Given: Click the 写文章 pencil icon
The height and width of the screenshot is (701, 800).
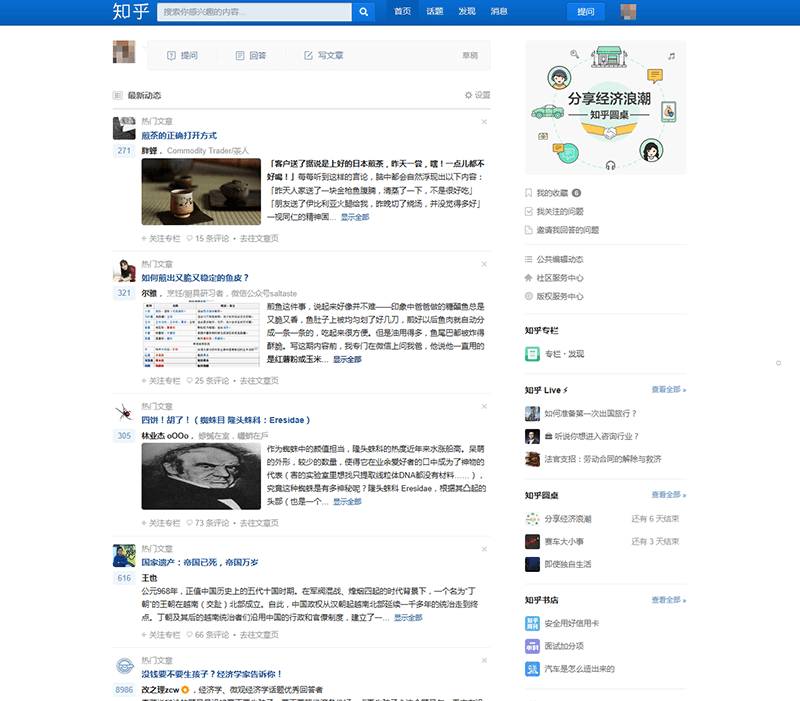Looking at the screenshot, I should pyautogui.click(x=308, y=55).
